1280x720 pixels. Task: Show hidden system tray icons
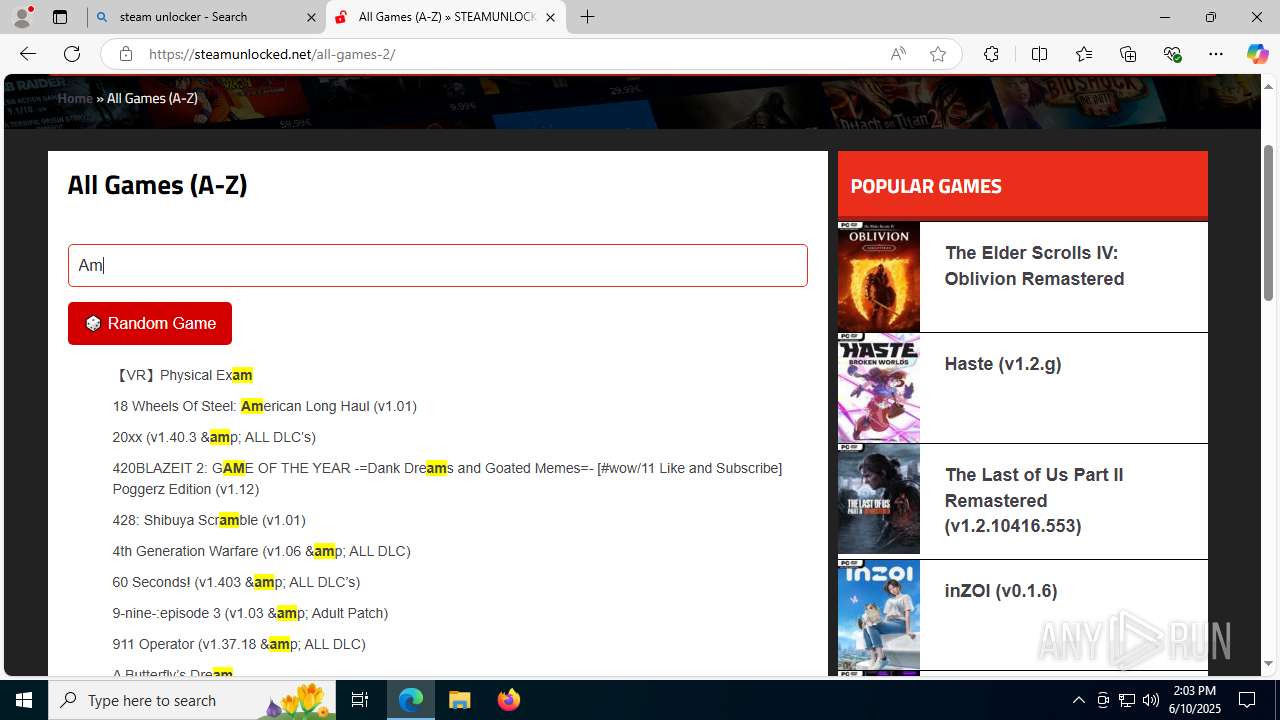click(1078, 700)
